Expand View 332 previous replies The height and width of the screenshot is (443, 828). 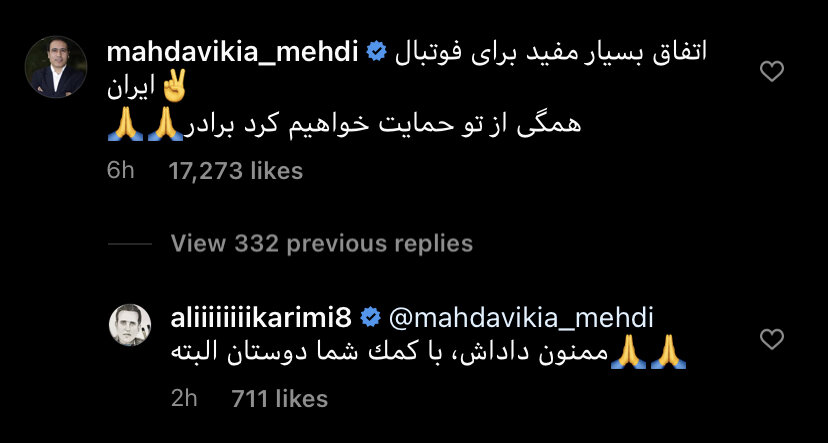click(x=321, y=243)
